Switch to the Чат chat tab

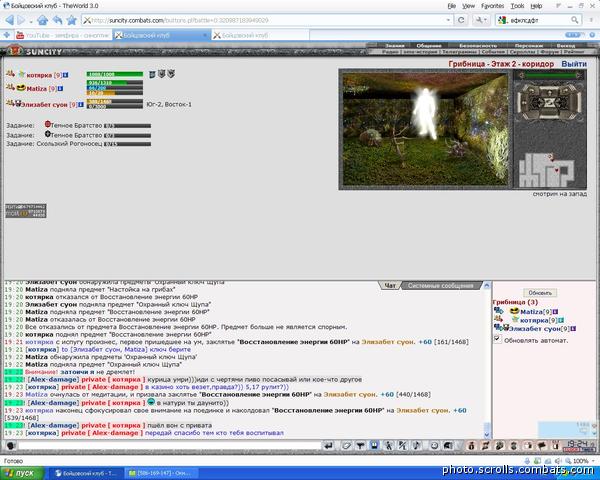point(390,286)
